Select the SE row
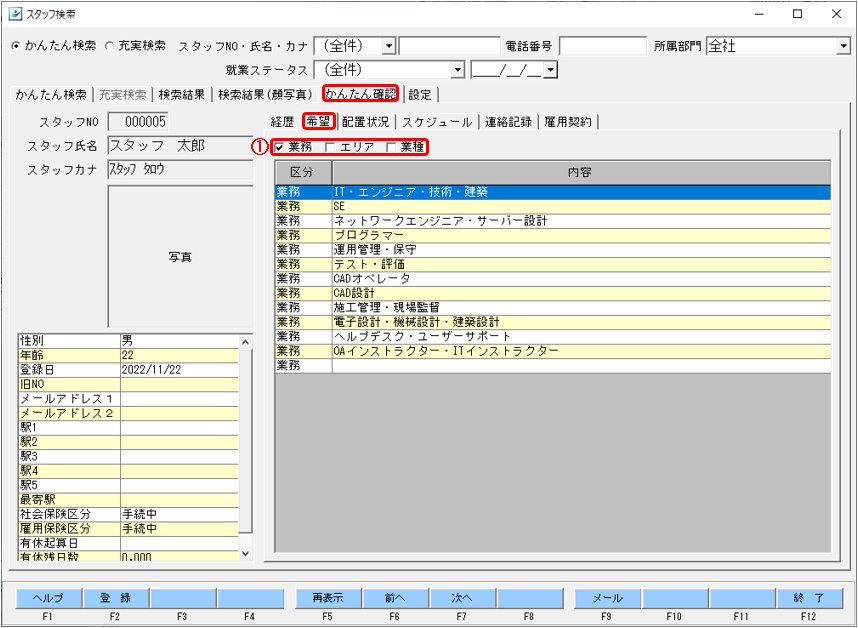 [x=553, y=207]
